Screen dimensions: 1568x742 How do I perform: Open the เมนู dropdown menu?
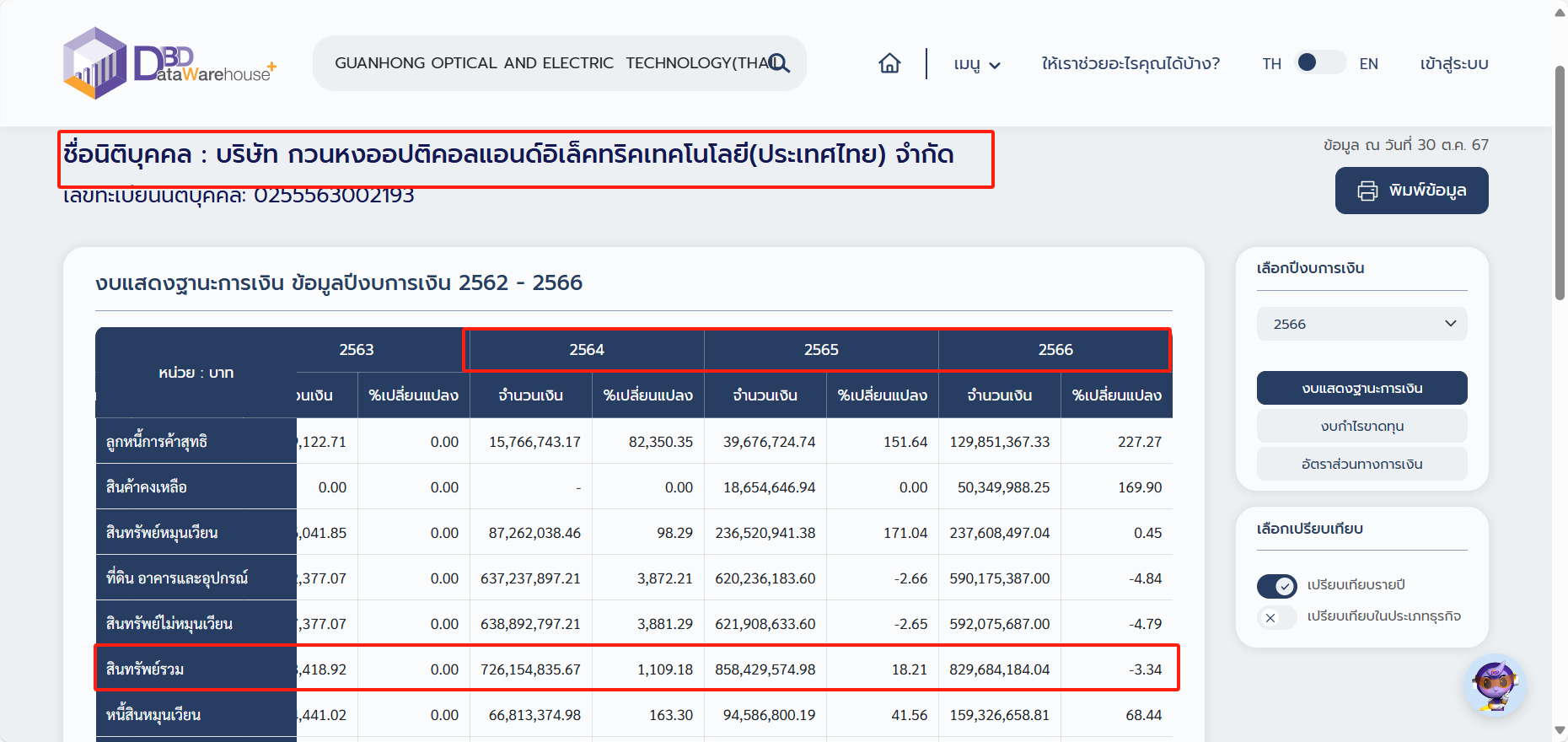[977, 64]
